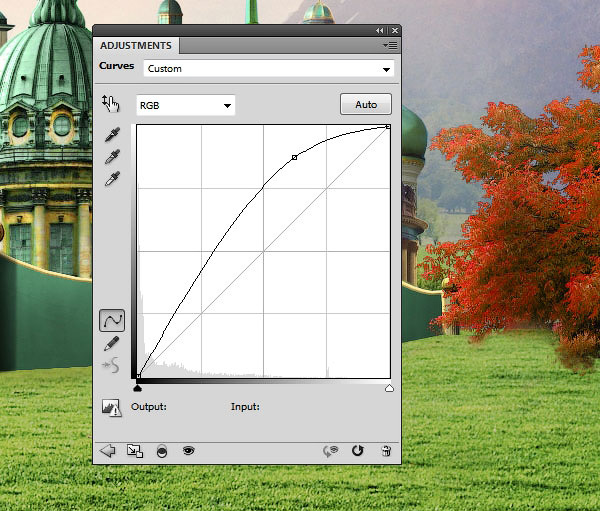Select the edit points curve tool

click(112, 320)
